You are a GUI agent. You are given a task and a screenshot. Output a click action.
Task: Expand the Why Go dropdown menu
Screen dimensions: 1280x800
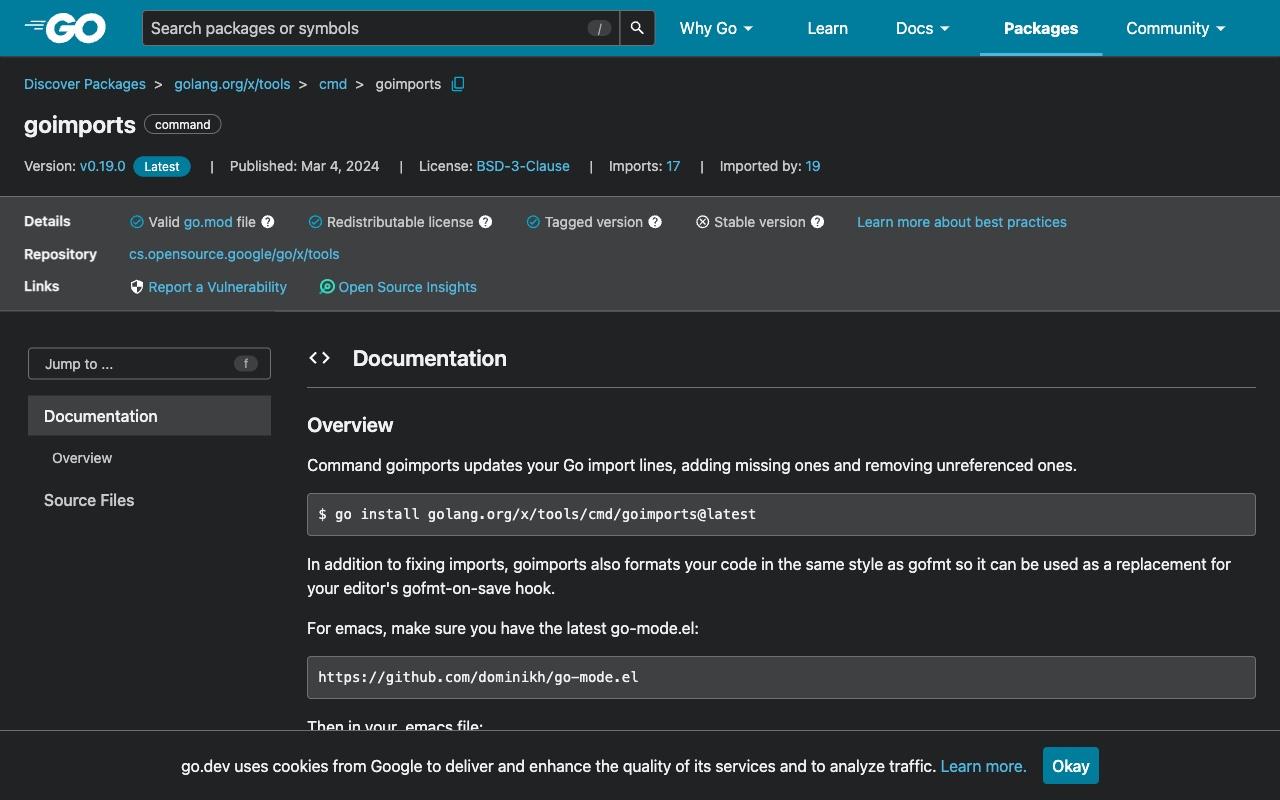tap(716, 28)
